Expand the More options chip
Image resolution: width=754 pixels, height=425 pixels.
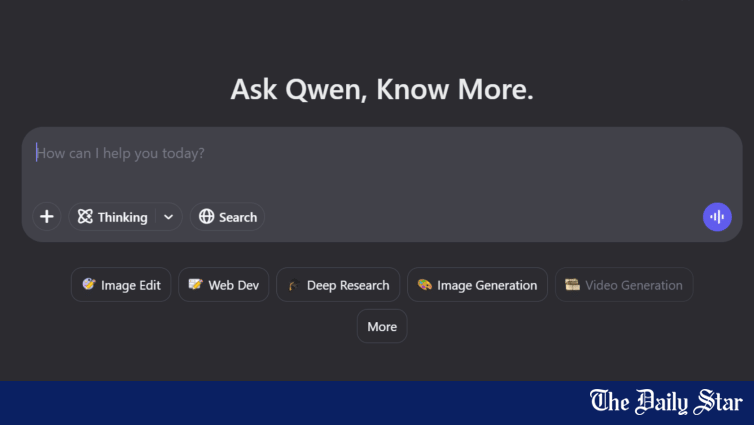tap(382, 327)
